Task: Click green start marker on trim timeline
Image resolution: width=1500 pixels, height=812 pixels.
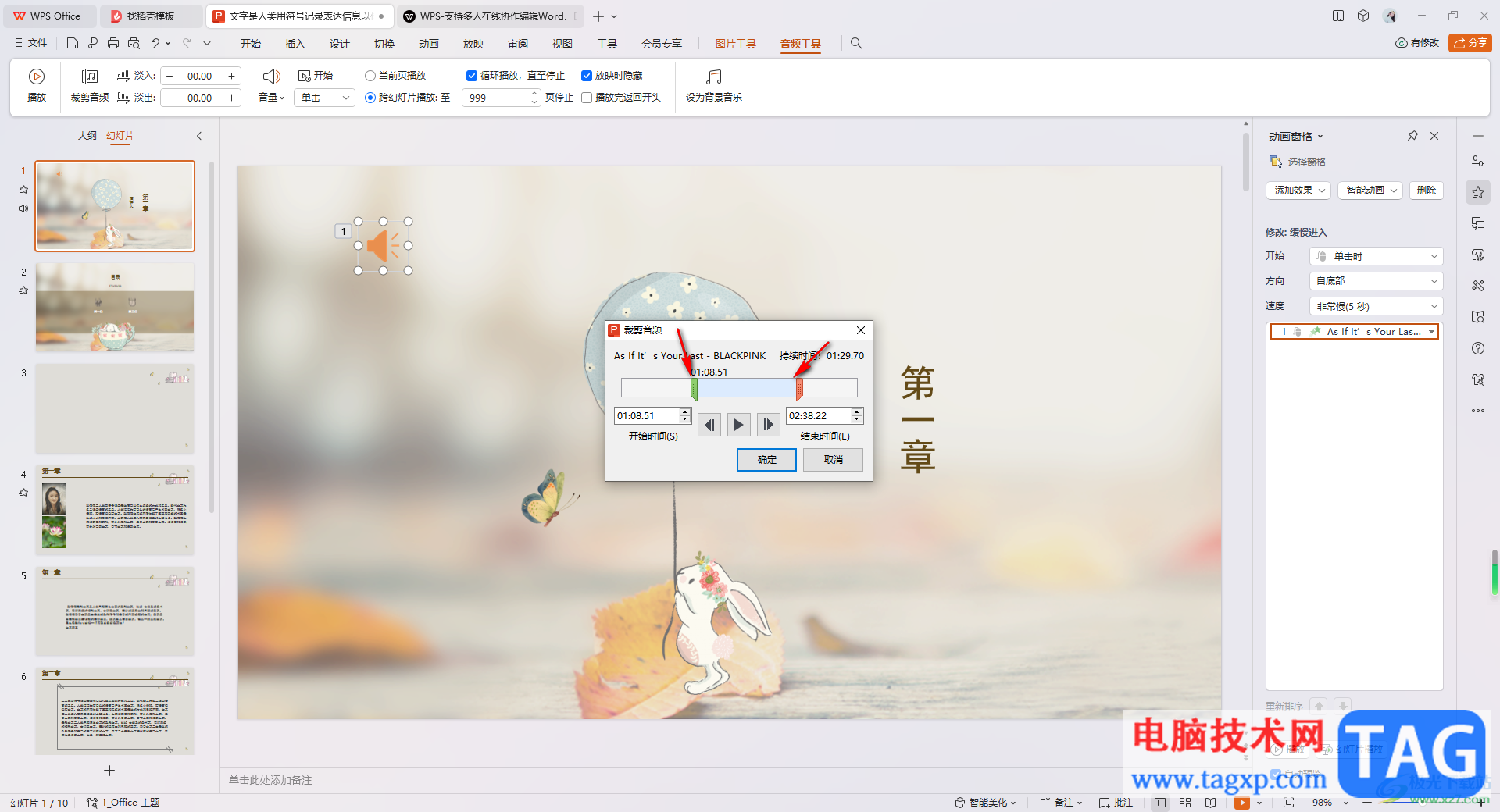Action: (694, 388)
